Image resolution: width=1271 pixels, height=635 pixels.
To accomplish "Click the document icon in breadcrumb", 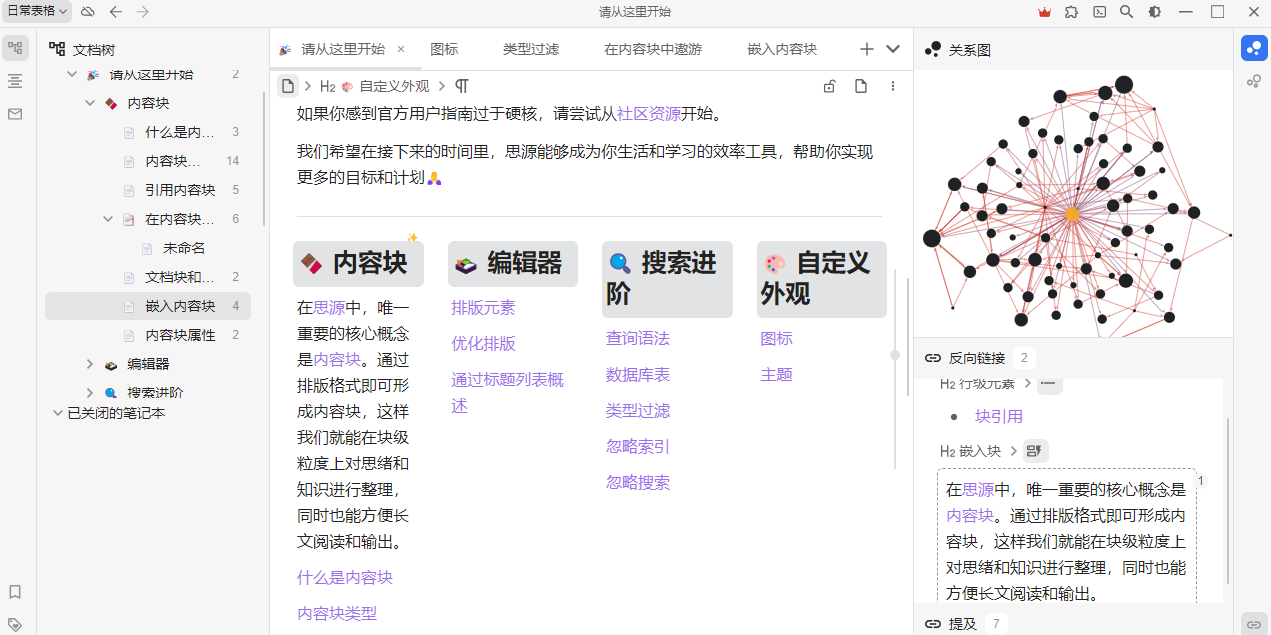I will 288,86.
